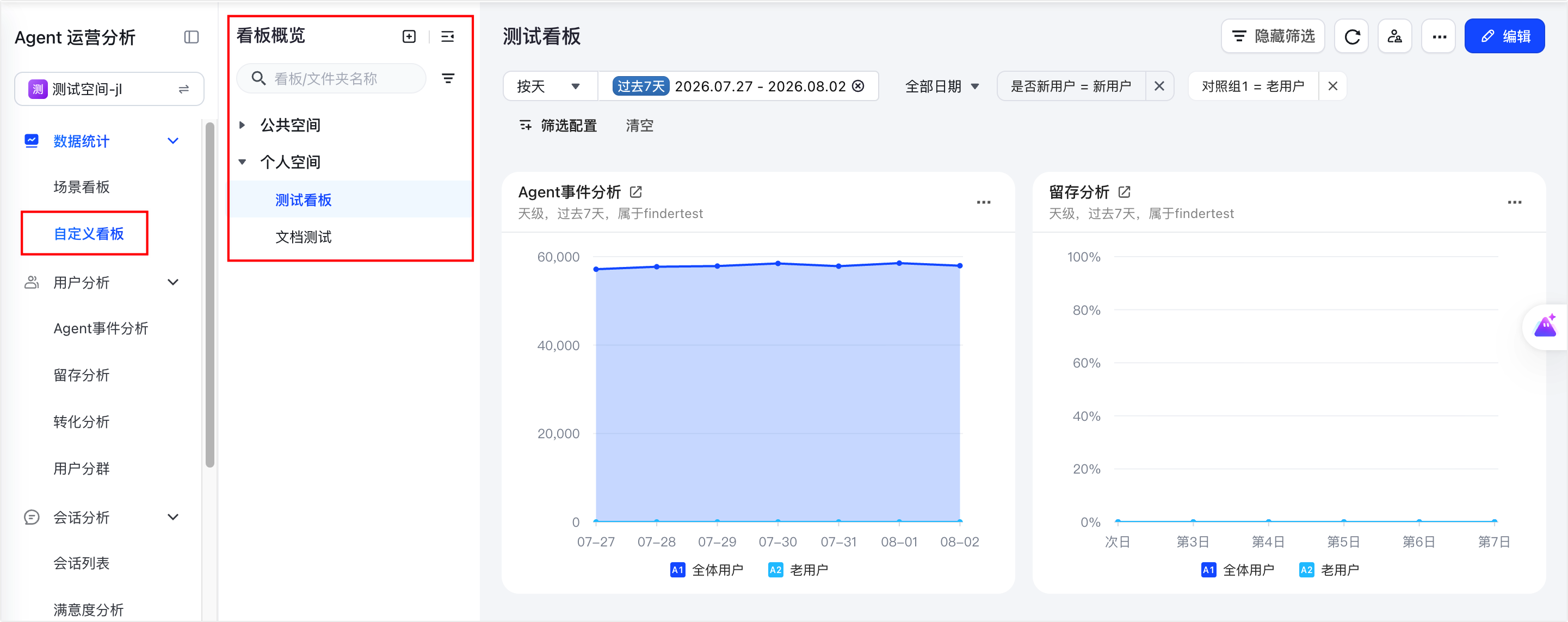
Task: Open 留存分析 chart in new window
Action: point(1124,192)
